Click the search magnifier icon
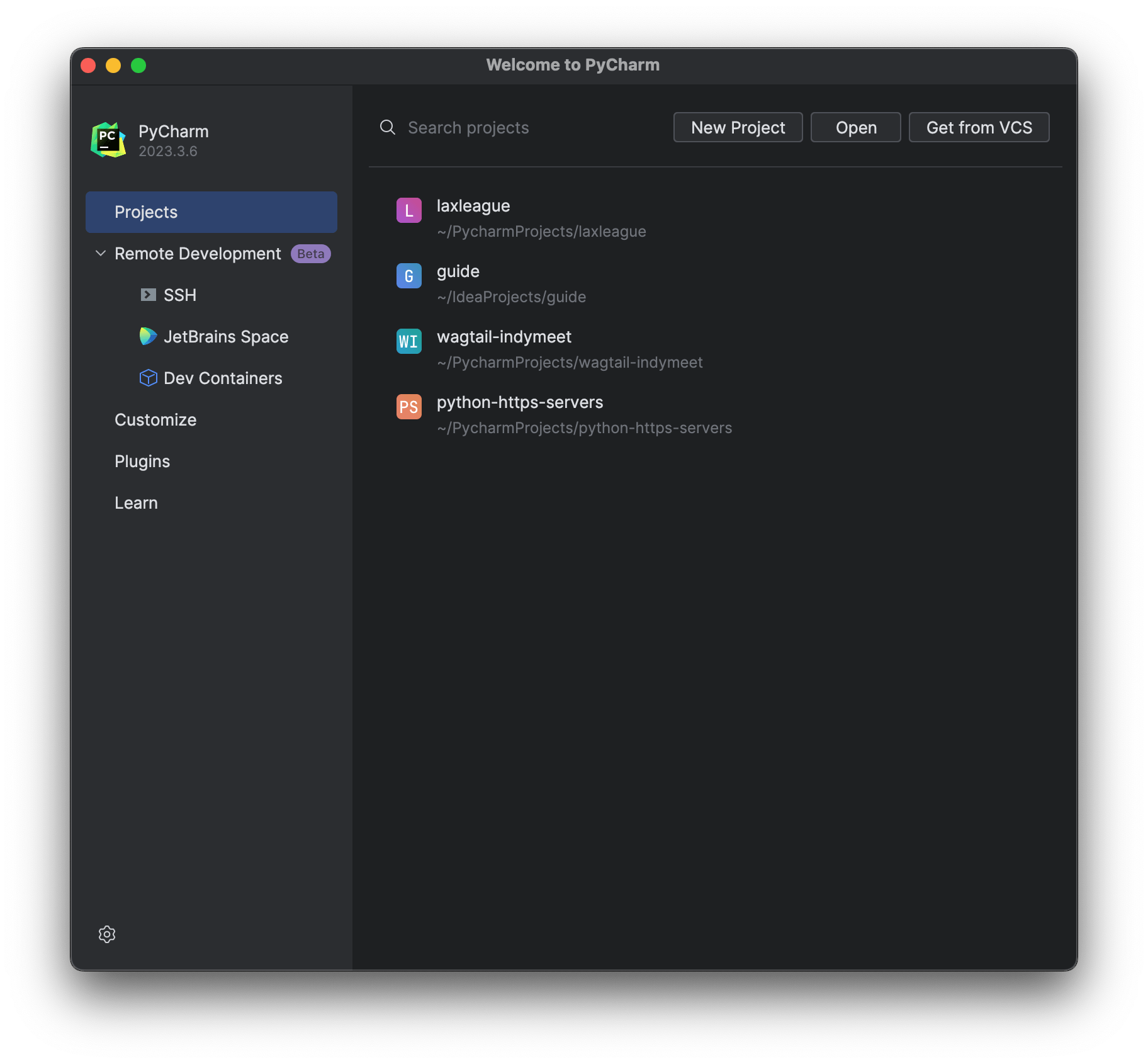Image resolution: width=1148 pixels, height=1064 pixels. pos(386,127)
